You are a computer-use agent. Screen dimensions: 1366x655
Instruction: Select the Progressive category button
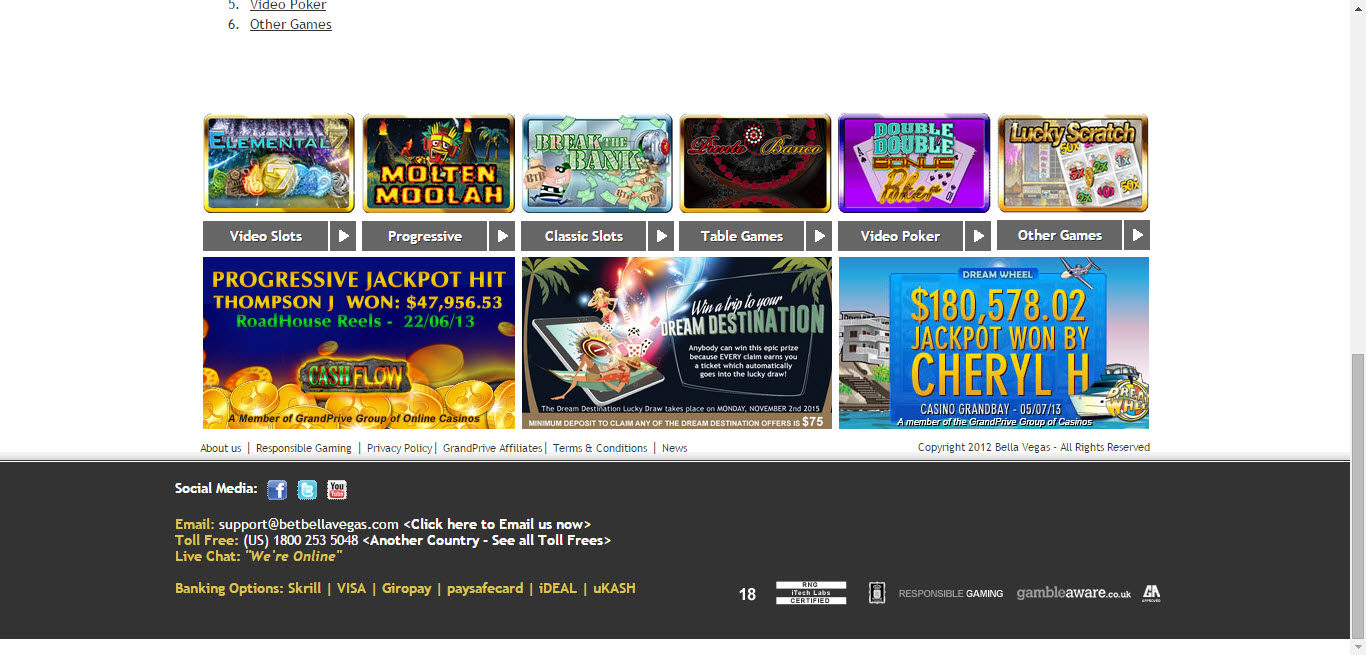click(425, 236)
